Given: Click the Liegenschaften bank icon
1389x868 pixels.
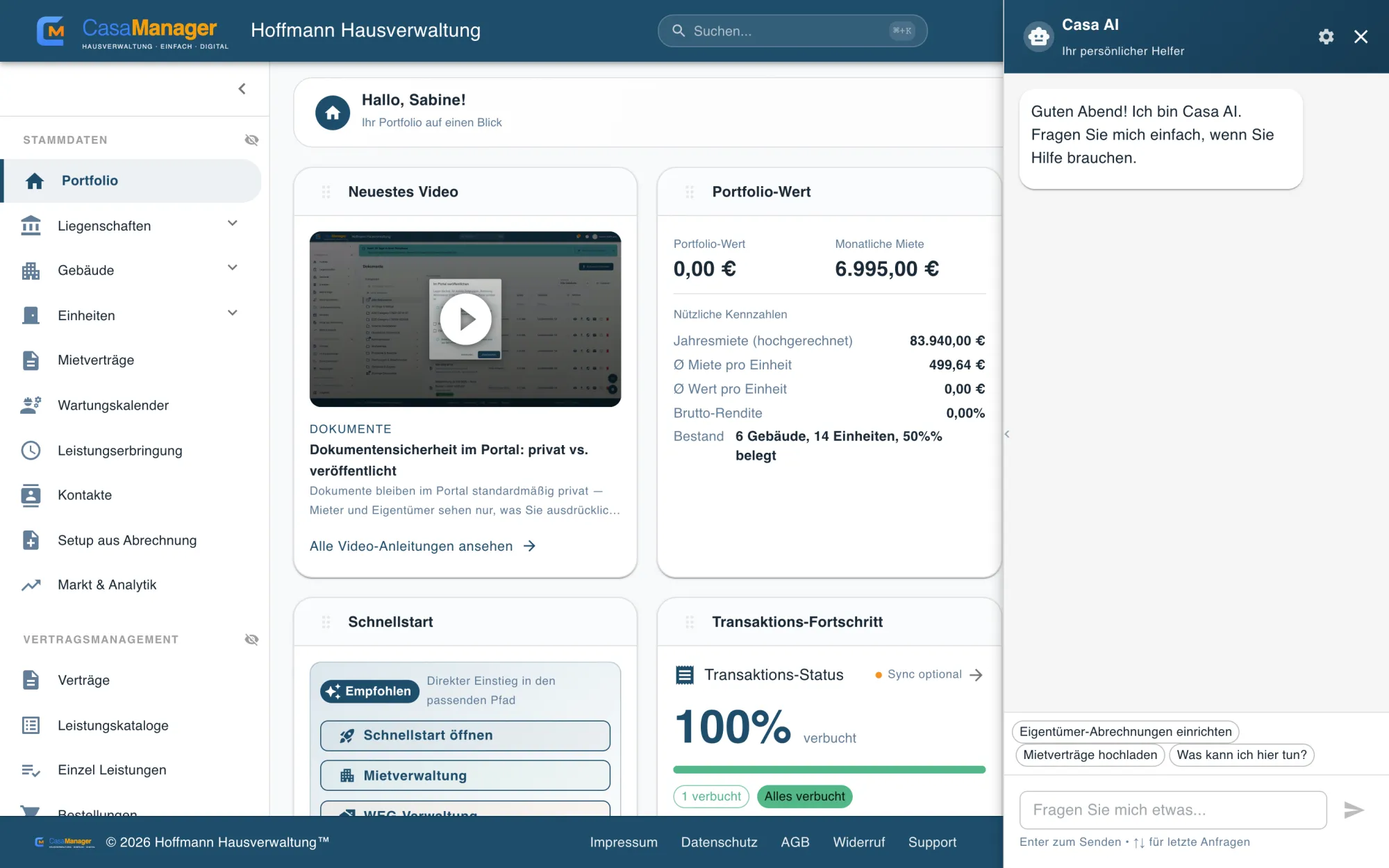Looking at the screenshot, I should [x=31, y=226].
